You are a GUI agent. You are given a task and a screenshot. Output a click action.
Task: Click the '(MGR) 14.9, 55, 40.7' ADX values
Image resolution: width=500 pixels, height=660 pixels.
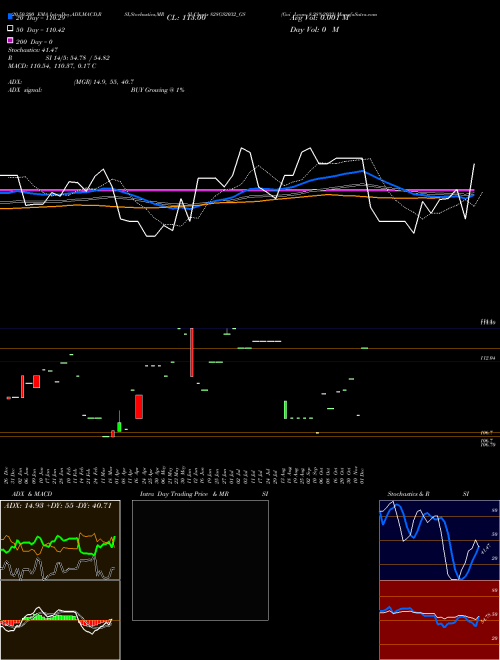click(104, 82)
